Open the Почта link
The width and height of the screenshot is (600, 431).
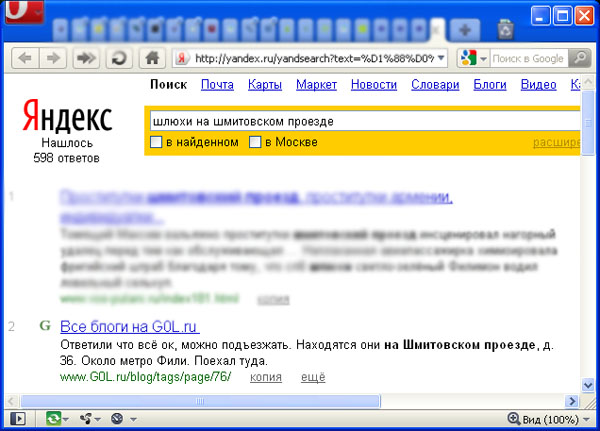217,85
